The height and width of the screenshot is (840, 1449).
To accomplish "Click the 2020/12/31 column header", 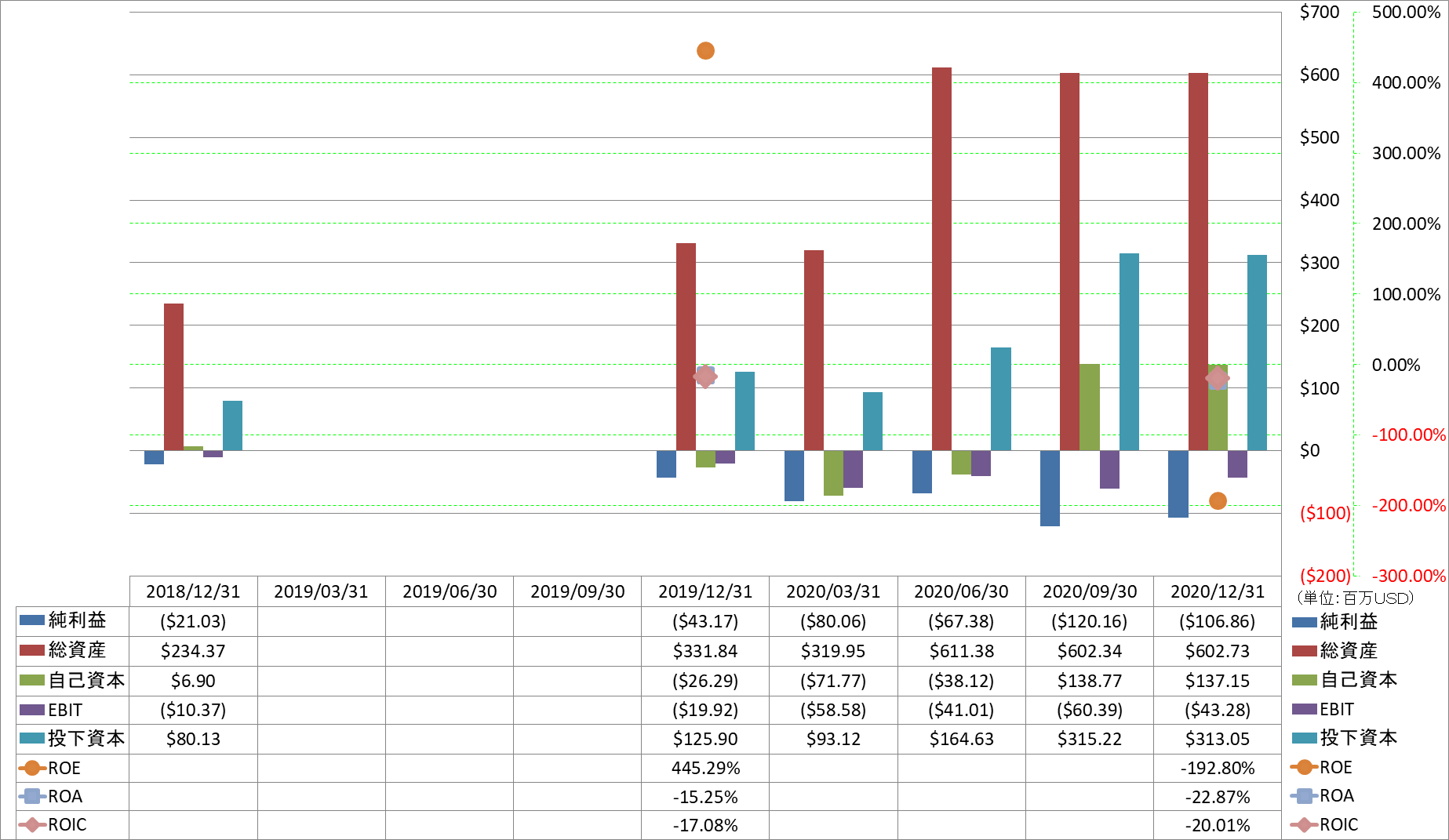I will pyautogui.click(x=1218, y=591).
